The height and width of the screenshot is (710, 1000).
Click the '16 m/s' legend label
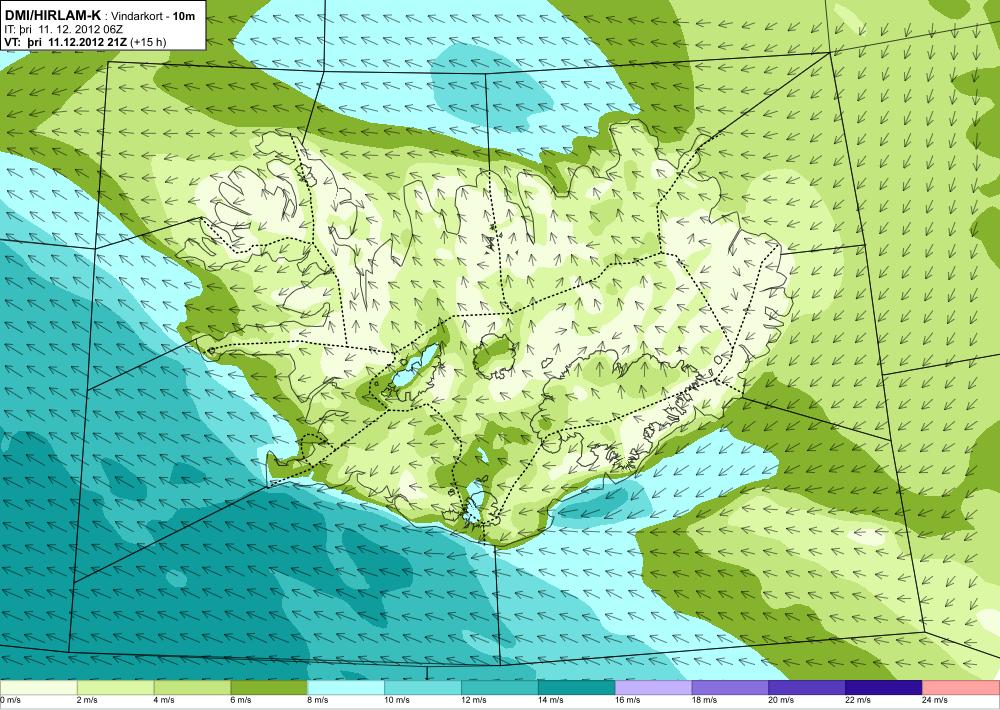pos(627,700)
